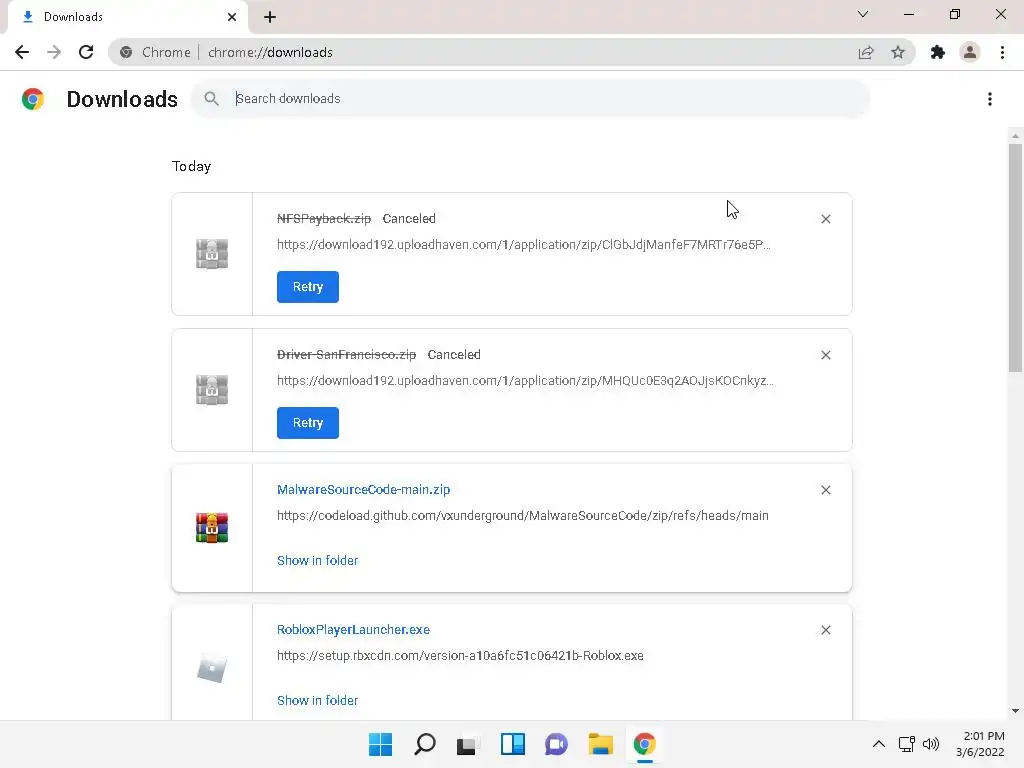Remove MalwareSourceCode-main.zip from the list
This screenshot has height=768, width=1024.
coord(825,490)
